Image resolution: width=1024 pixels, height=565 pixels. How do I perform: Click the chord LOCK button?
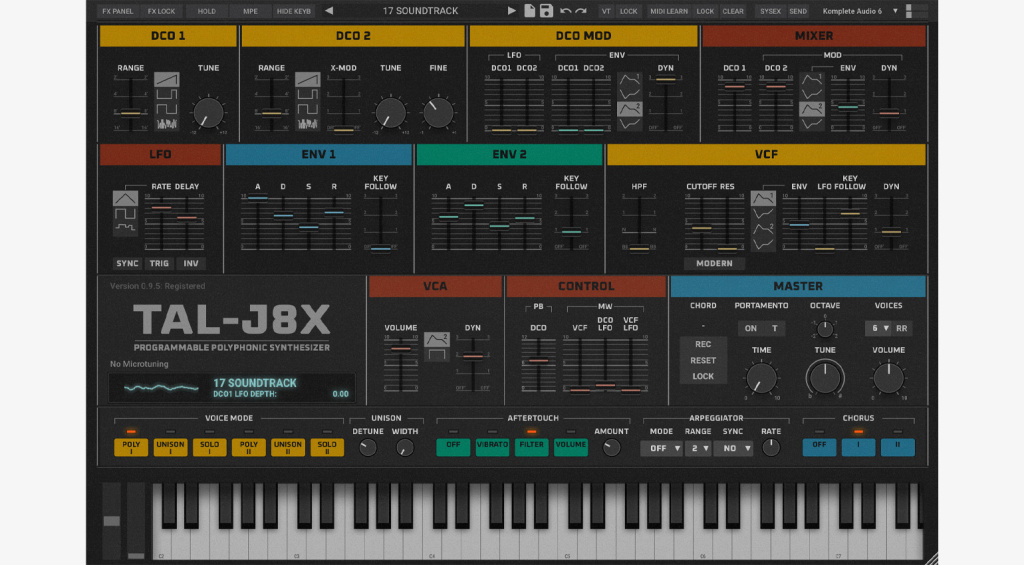click(703, 376)
